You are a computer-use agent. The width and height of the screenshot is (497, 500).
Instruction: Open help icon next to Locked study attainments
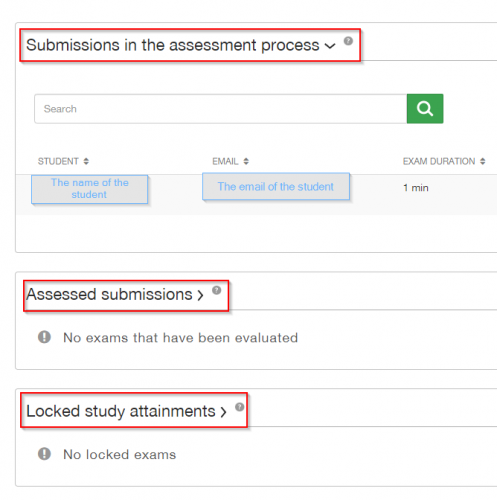(x=240, y=407)
